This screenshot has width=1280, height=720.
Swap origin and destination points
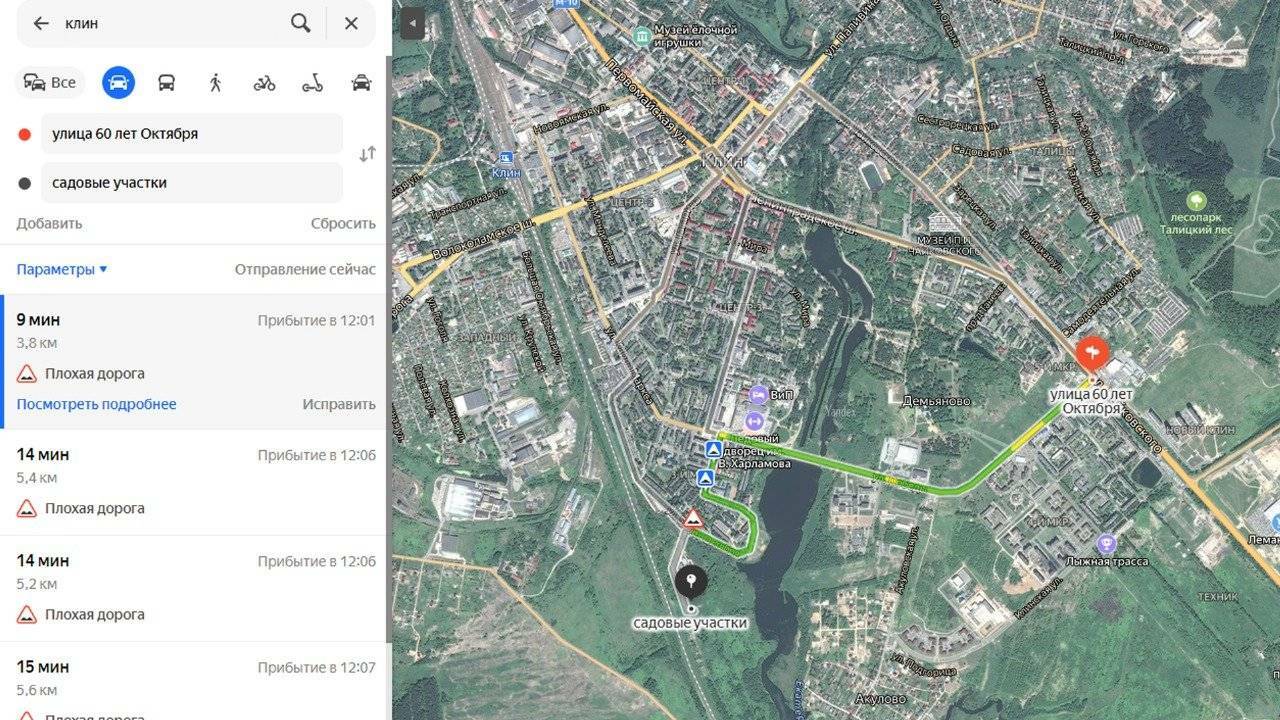(x=367, y=154)
